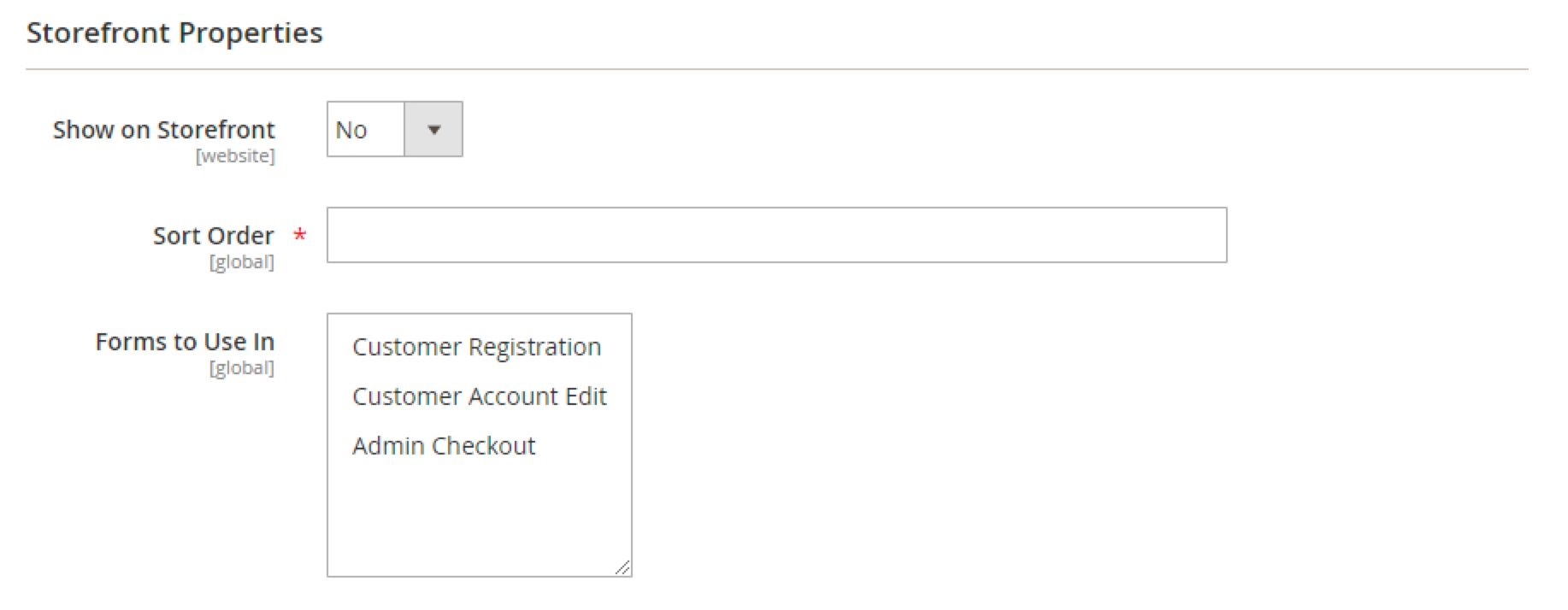Image resolution: width=1568 pixels, height=610 pixels.
Task: Click the word 'Properties' in the section heading
Action: pos(251,32)
